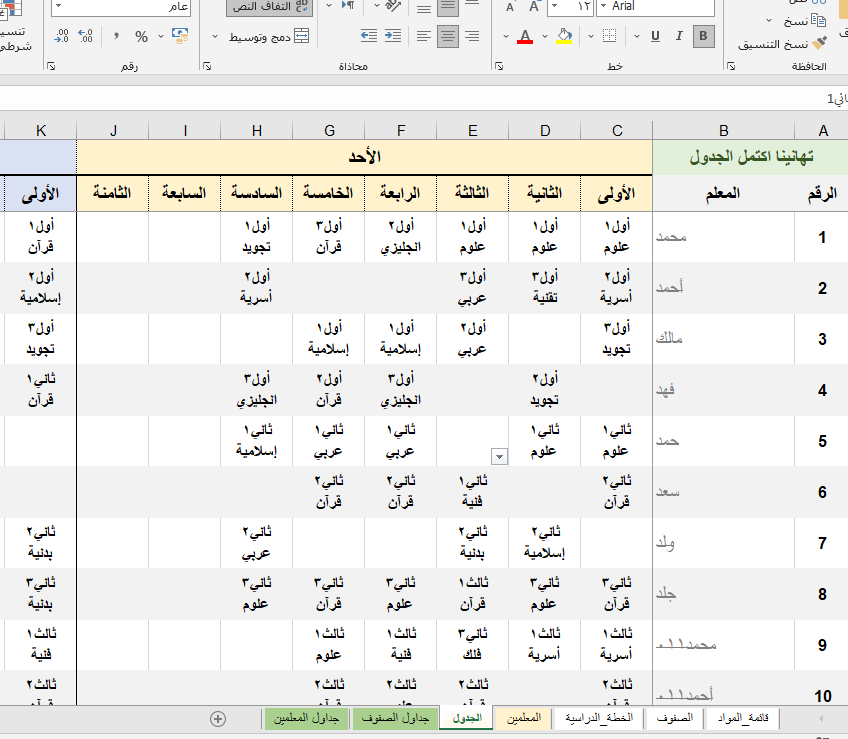The width and height of the screenshot is (848, 739).
Task: Go to the جداول المعلمين sheet tab
Action: 306,718
